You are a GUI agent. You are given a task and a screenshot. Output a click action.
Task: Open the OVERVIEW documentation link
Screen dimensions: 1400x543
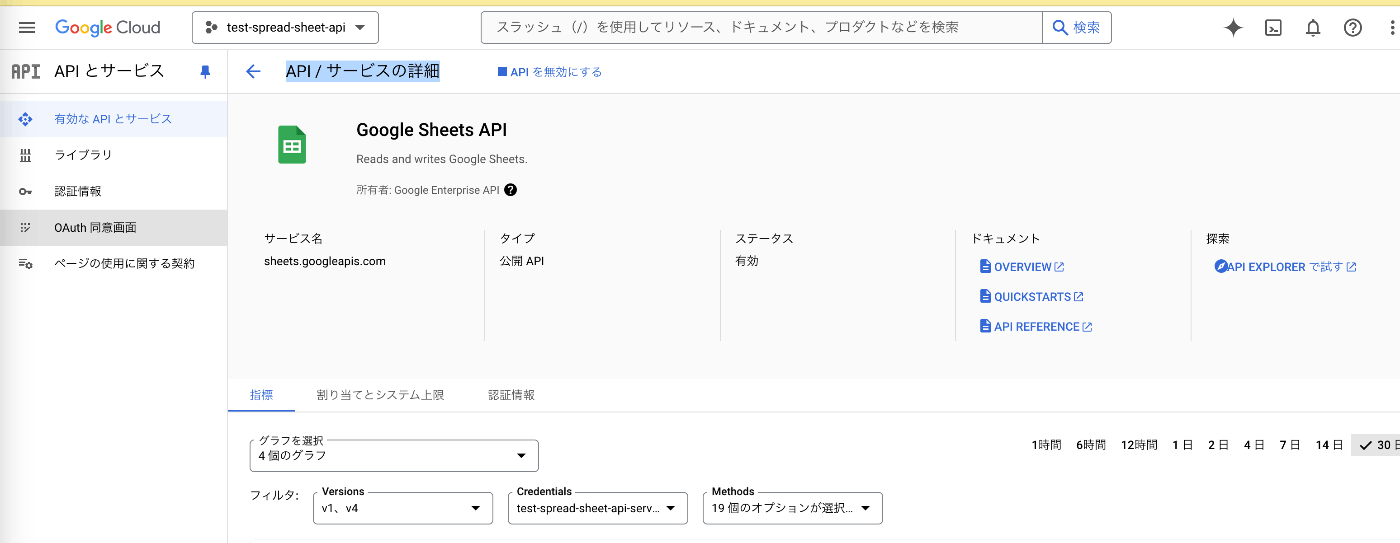pyautogui.click(x=1022, y=267)
